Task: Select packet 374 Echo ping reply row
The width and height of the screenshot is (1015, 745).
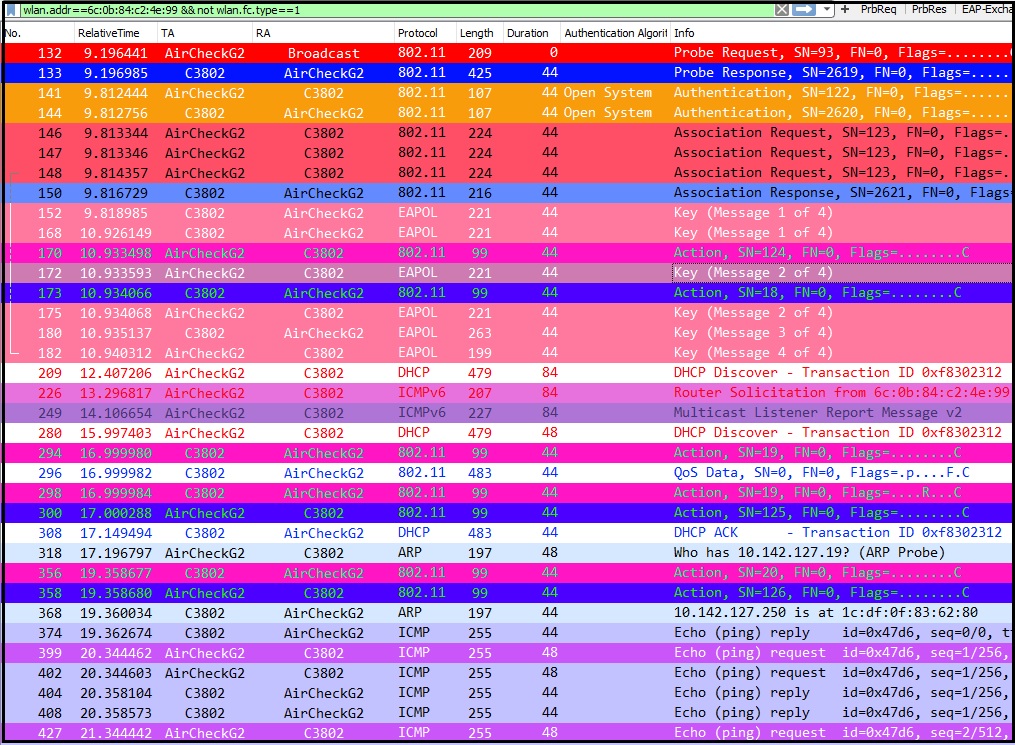Action: 508,633
